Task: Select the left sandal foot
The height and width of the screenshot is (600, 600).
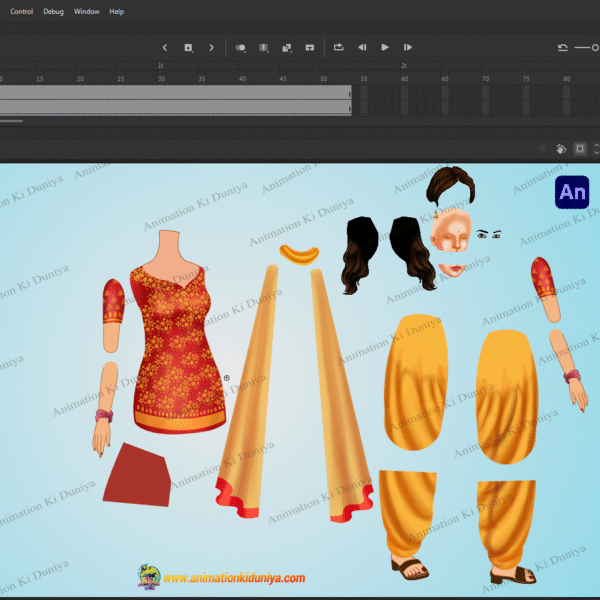Action: tap(409, 568)
